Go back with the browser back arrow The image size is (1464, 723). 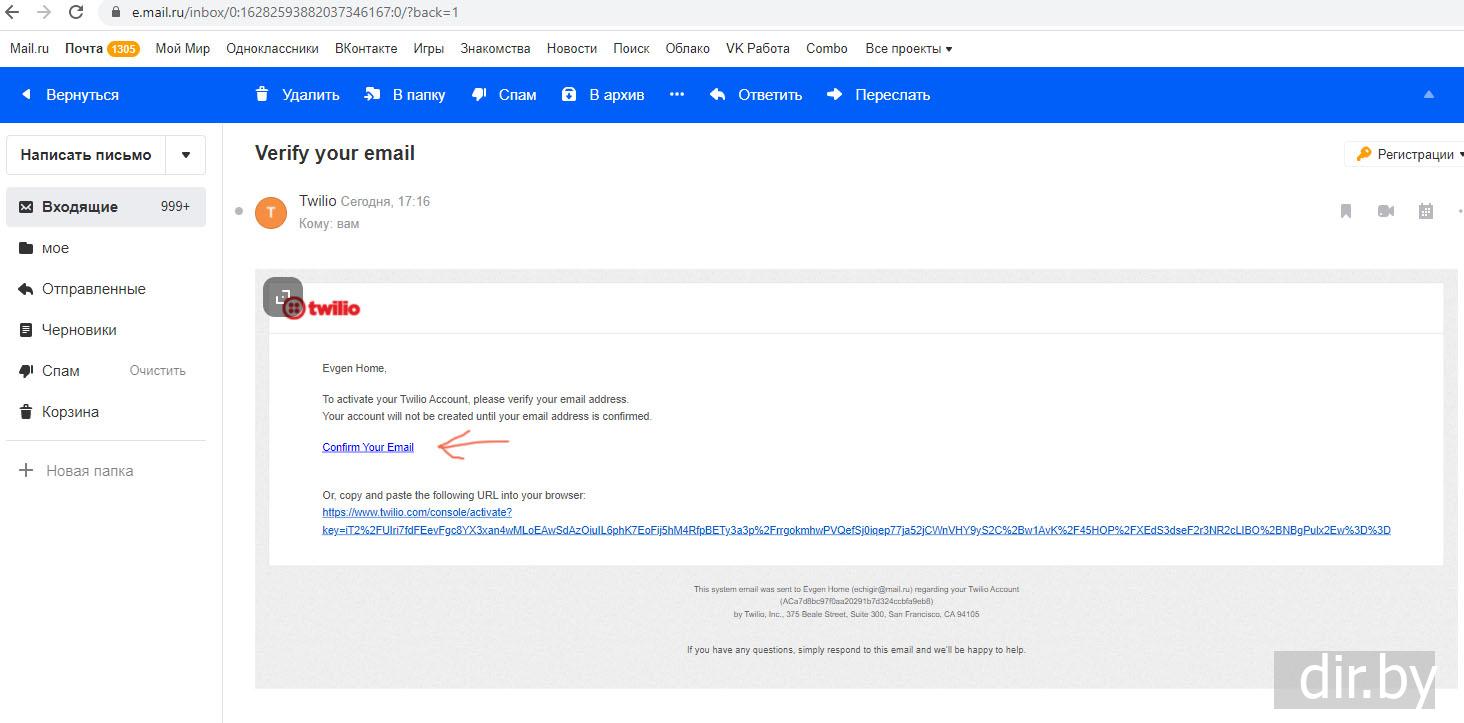click(x=14, y=13)
